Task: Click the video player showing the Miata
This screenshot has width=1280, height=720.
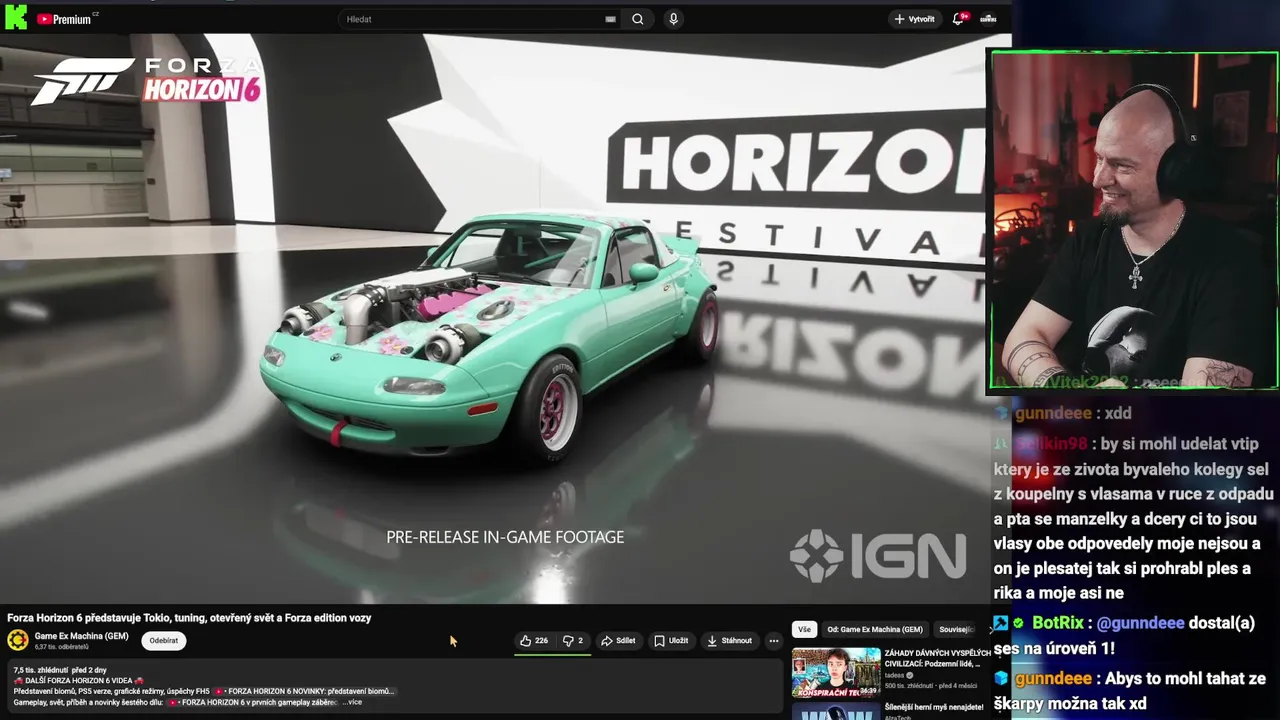Action: click(x=494, y=318)
